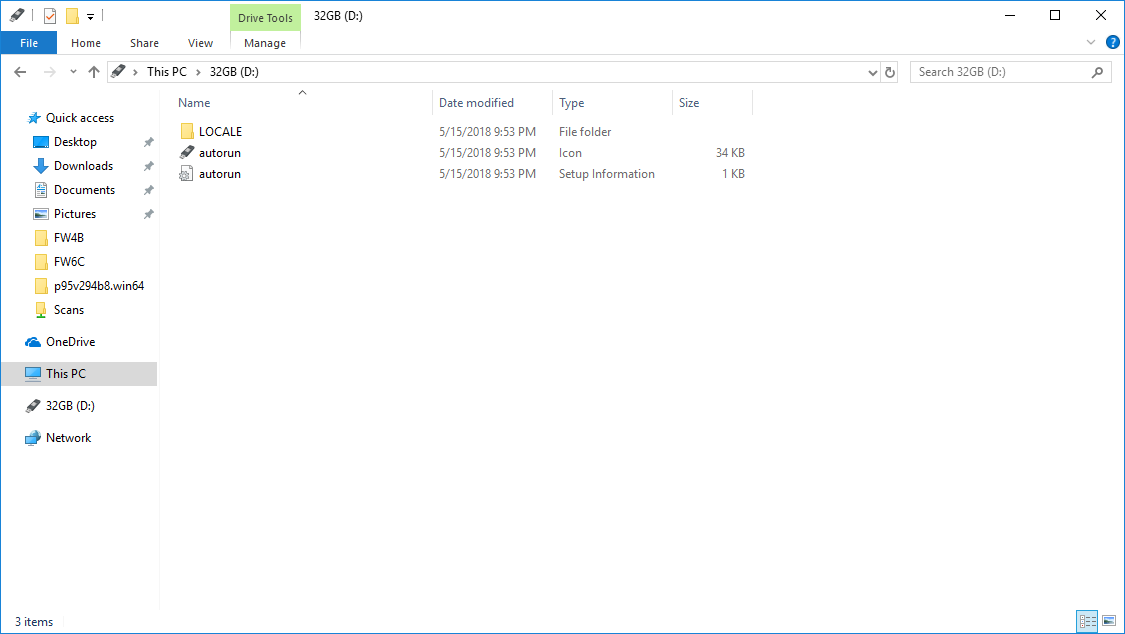This screenshot has height=634, width=1125.
Task: Expand the chevron after This PC breadcrumb
Action: pos(198,72)
